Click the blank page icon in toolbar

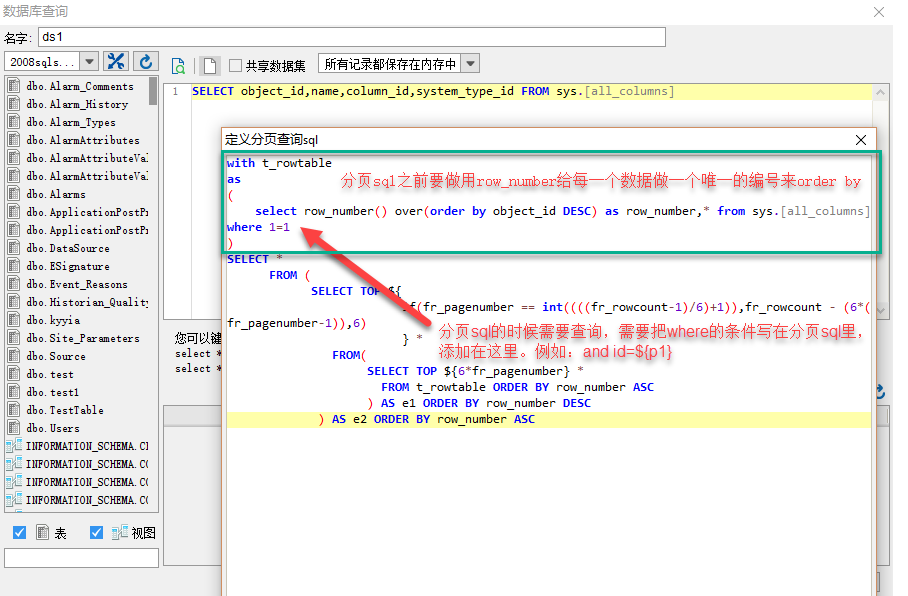[210, 65]
